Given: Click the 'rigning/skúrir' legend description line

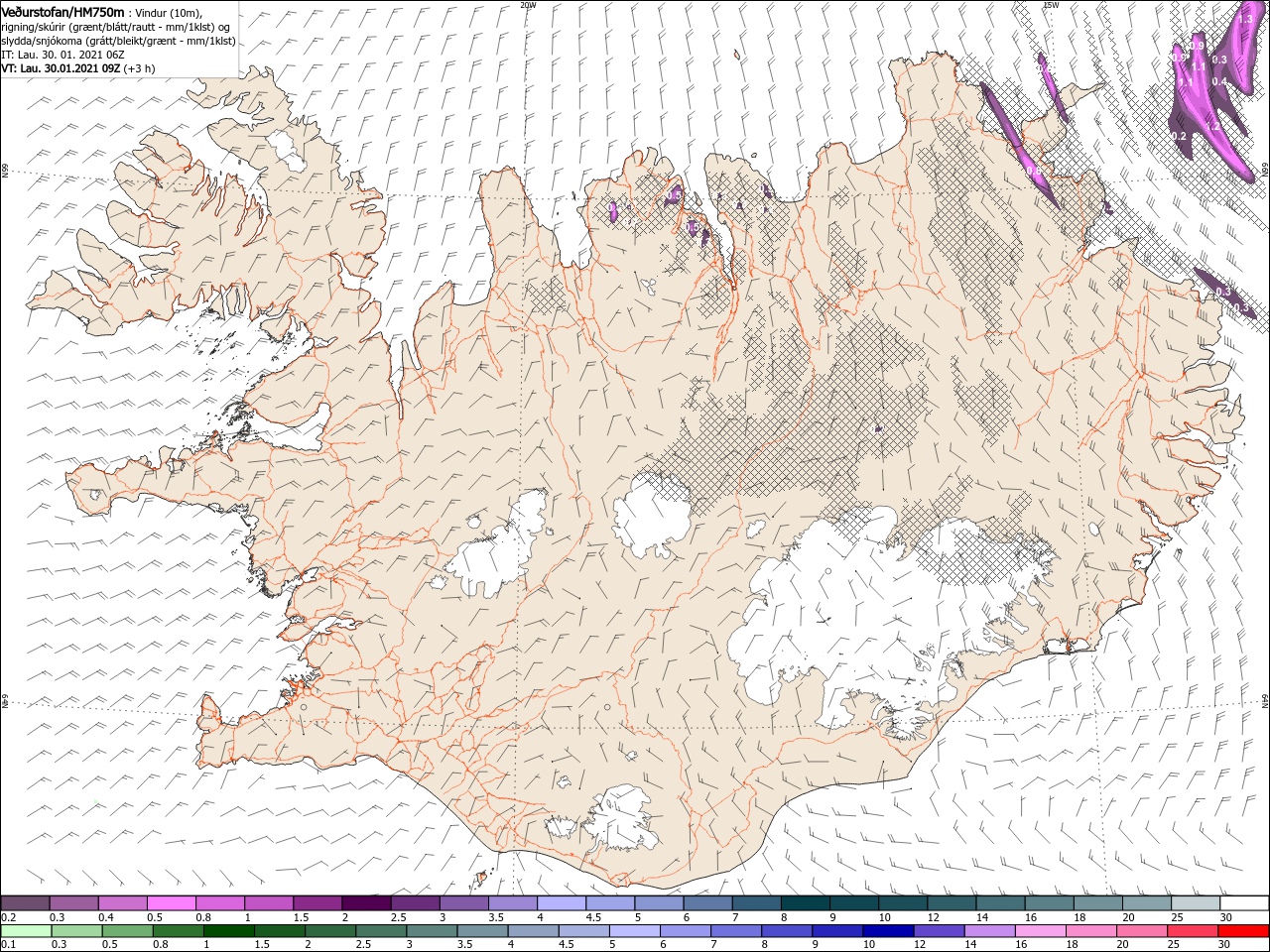Looking at the screenshot, I should coord(117,26).
